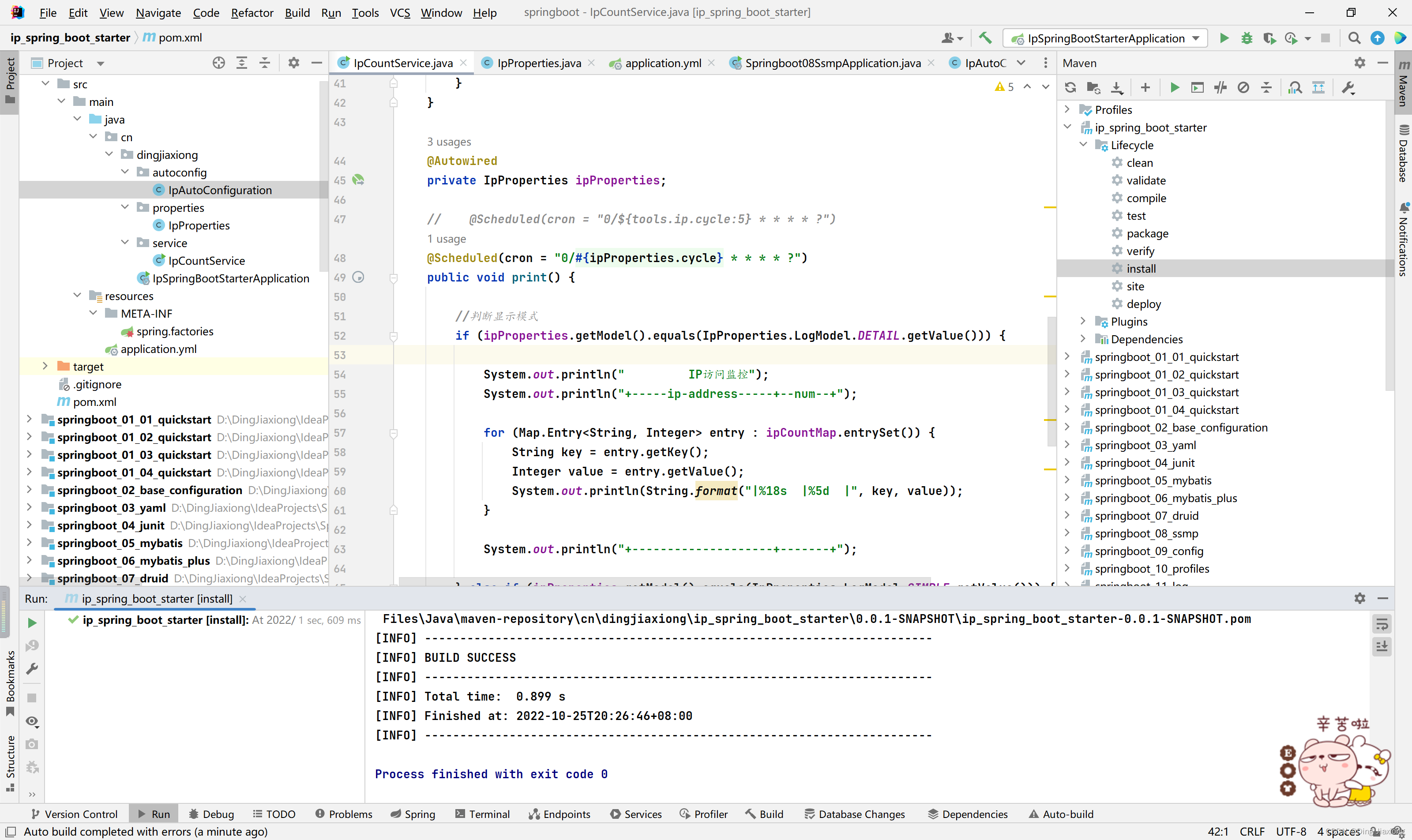Image resolution: width=1412 pixels, height=840 pixels.
Task: Toggle Offline Mode in Maven toolbar
Action: [1220, 88]
